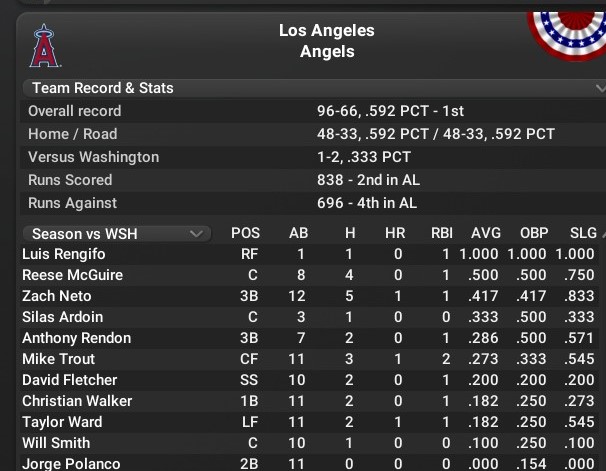This screenshot has width=606, height=471.
Task: Click the Los Angeles Angels team logo
Action: click(x=45, y=46)
